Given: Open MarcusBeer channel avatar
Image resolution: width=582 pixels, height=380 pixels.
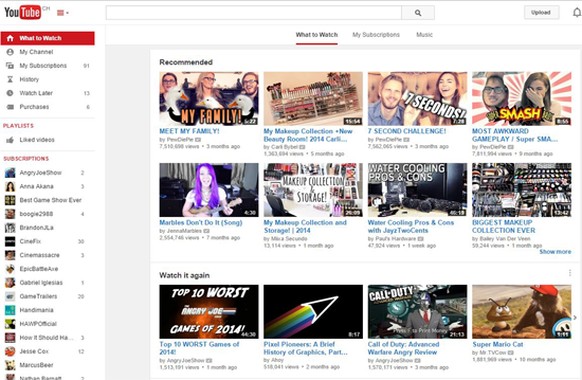Looking at the screenshot, I should (10, 365).
